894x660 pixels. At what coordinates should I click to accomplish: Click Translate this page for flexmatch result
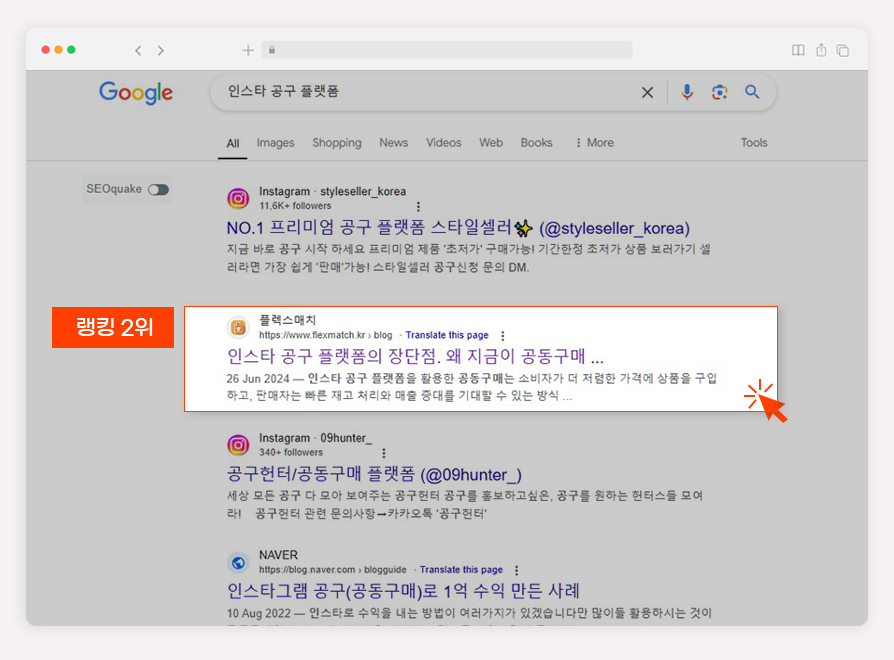[447, 335]
